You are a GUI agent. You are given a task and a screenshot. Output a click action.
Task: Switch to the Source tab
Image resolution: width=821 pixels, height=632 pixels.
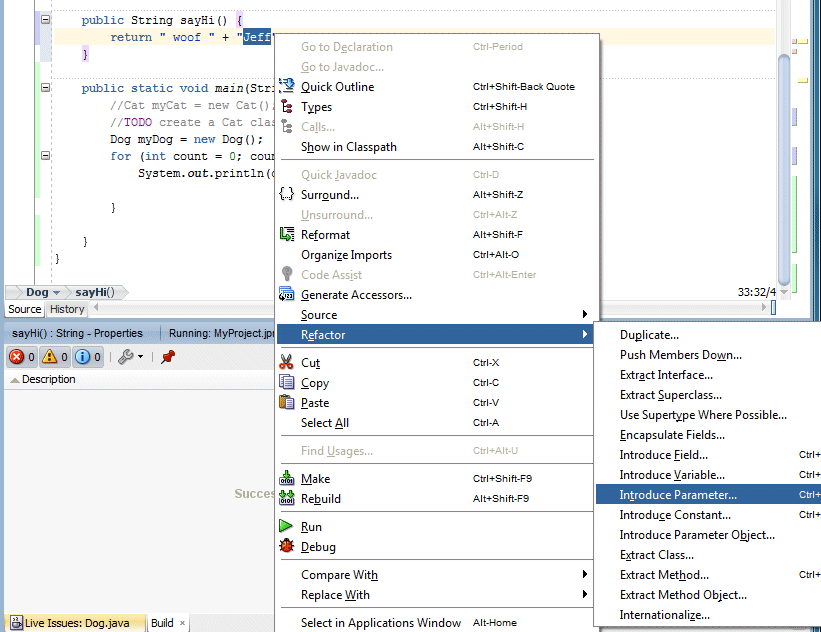[25, 309]
